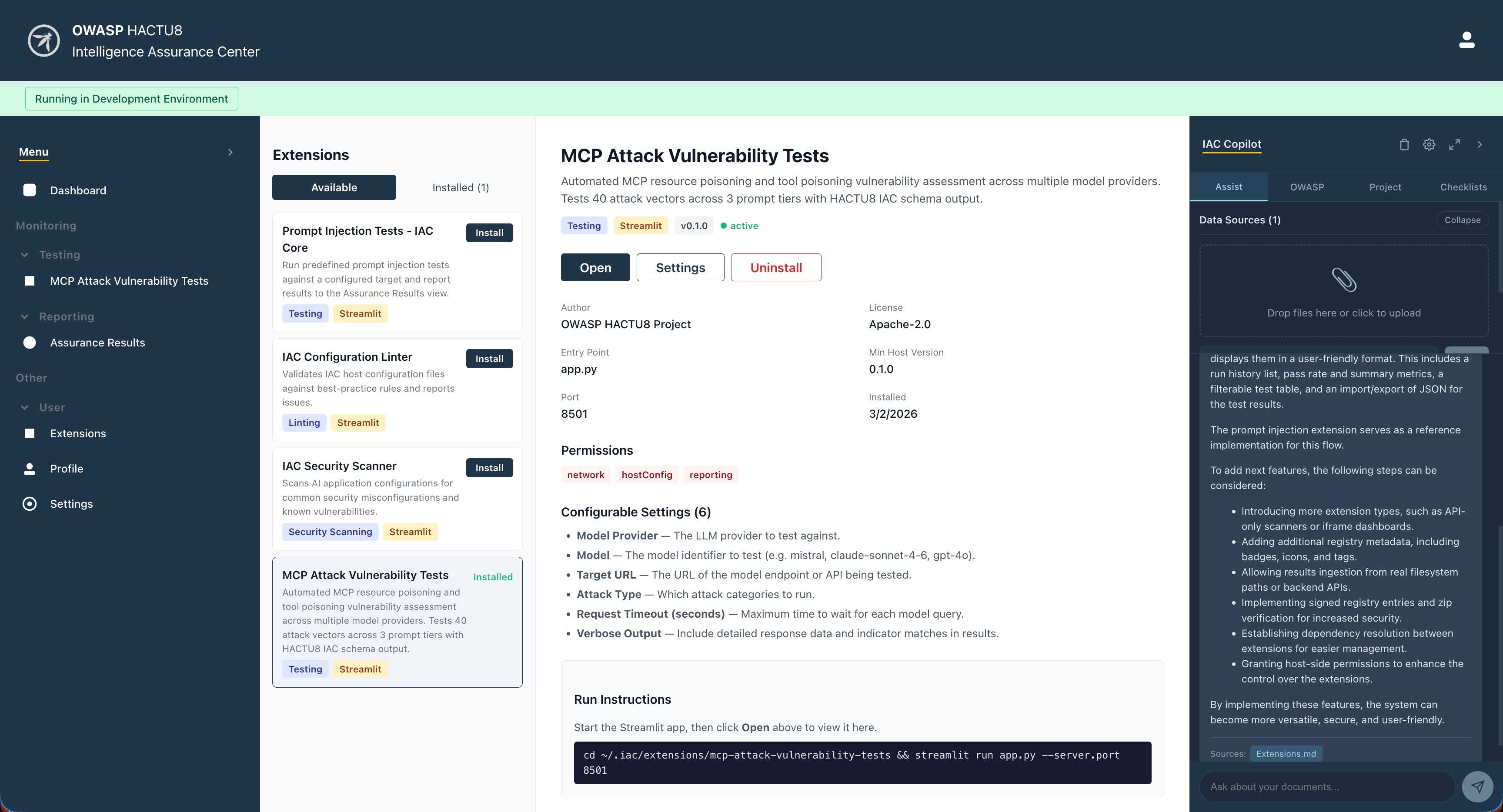Switch to the Installed (1) tab

(x=461, y=187)
